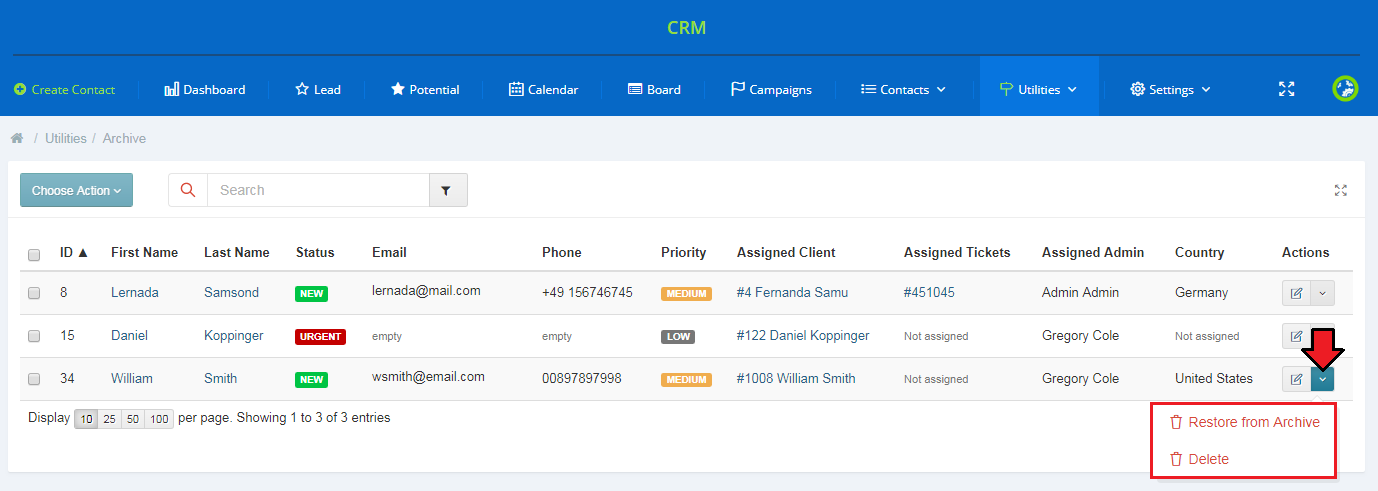Click the URGENT status badge
This screenshot has height=491, width=1378.
pos(320,337)
